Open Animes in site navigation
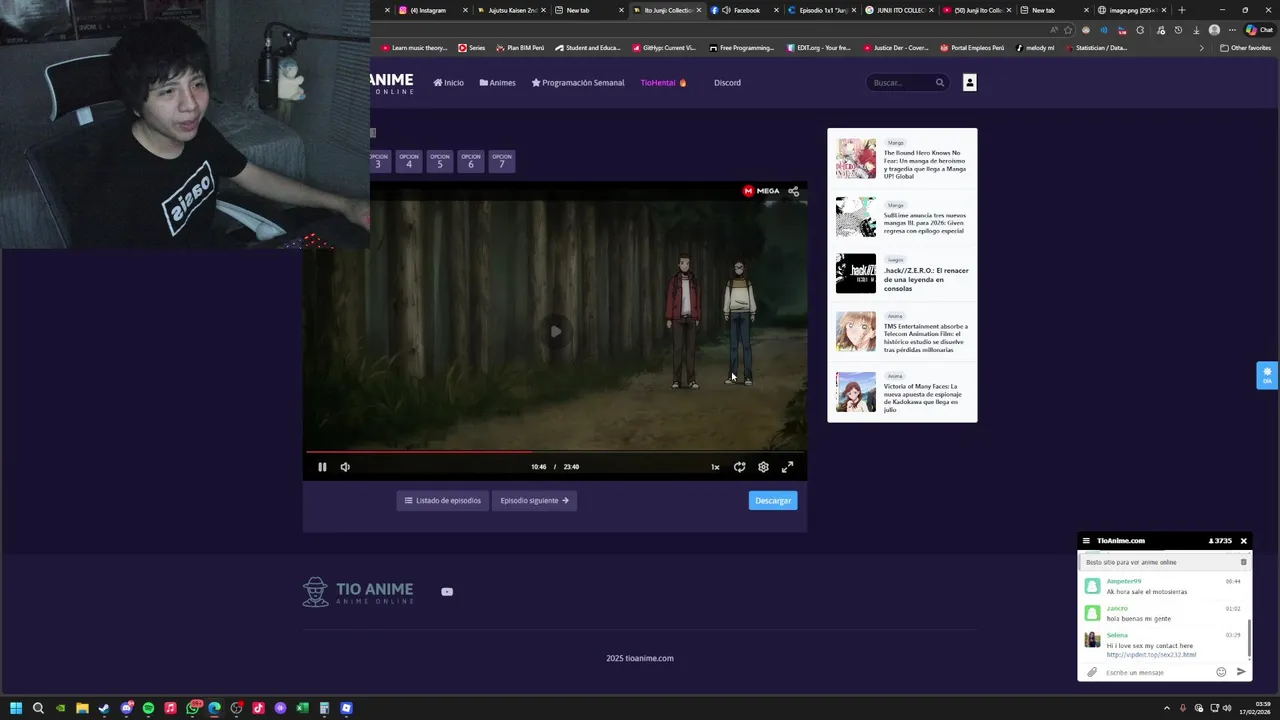This screenshot has width=1280, height=720. click(x=497, y=83)
